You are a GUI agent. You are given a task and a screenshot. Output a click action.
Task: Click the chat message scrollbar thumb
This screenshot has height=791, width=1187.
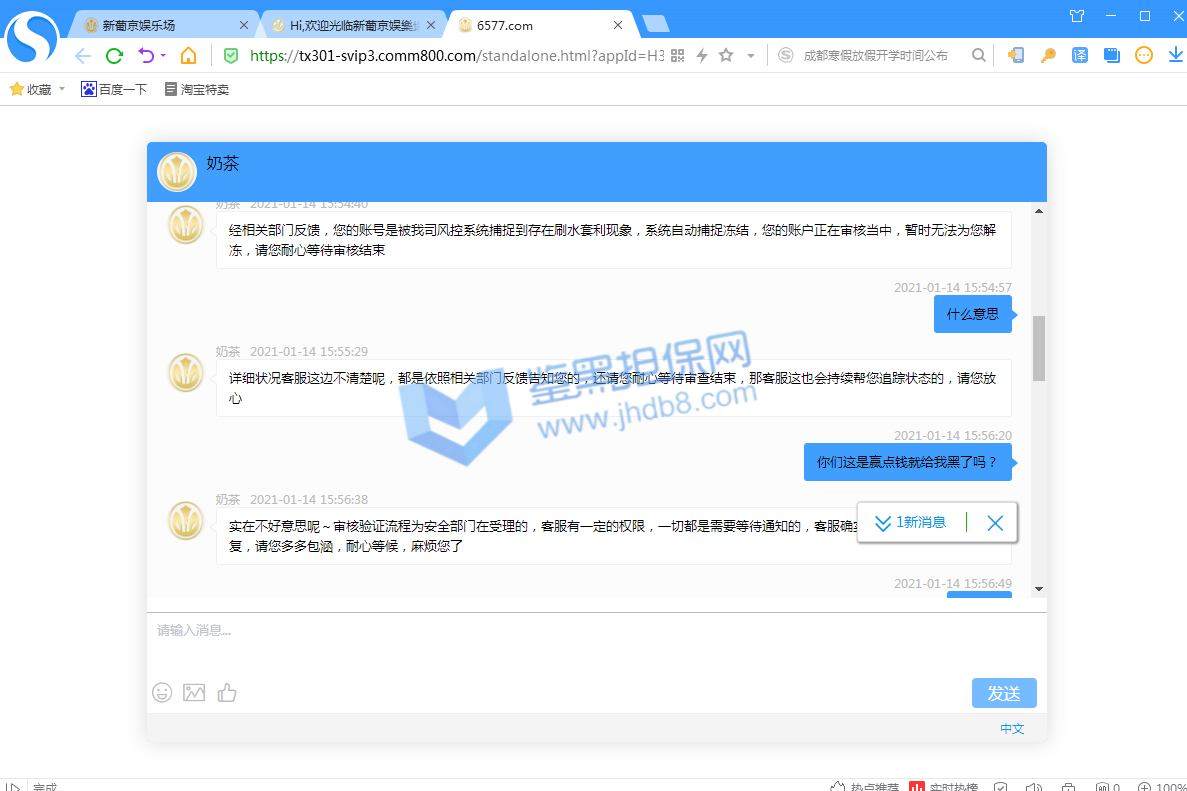1039,348
